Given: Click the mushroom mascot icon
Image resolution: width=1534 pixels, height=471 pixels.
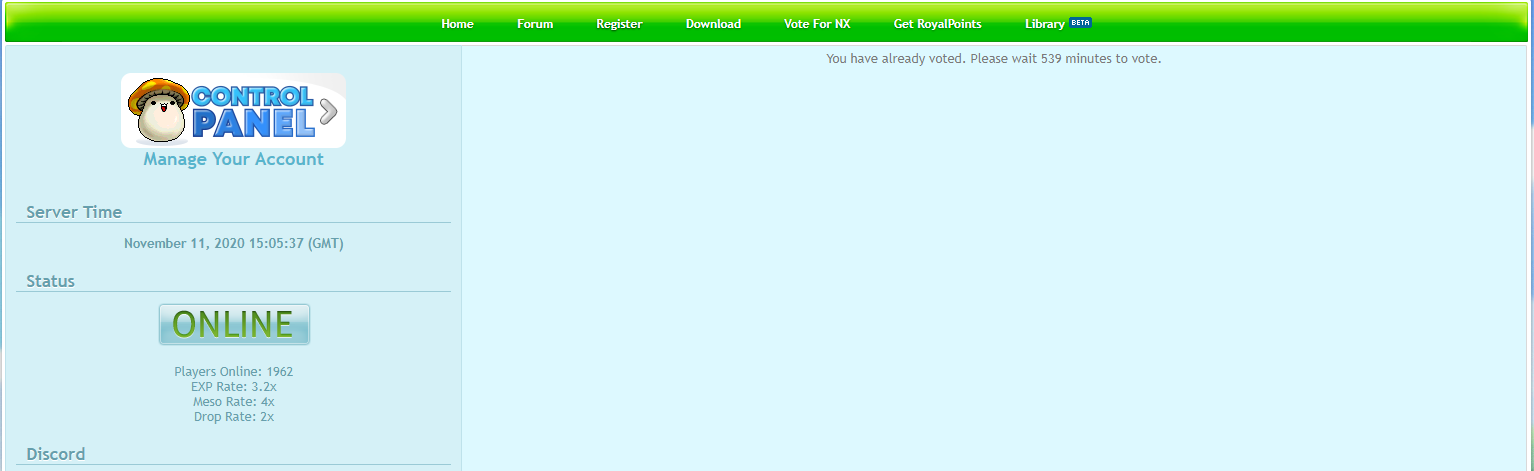Looking at the screenshot, I should pos(159,110).
